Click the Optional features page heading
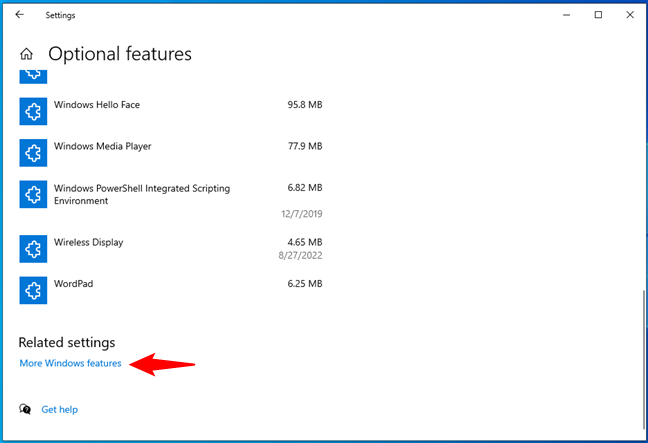Viewport: 648px width, 443px height. point(120,54)
